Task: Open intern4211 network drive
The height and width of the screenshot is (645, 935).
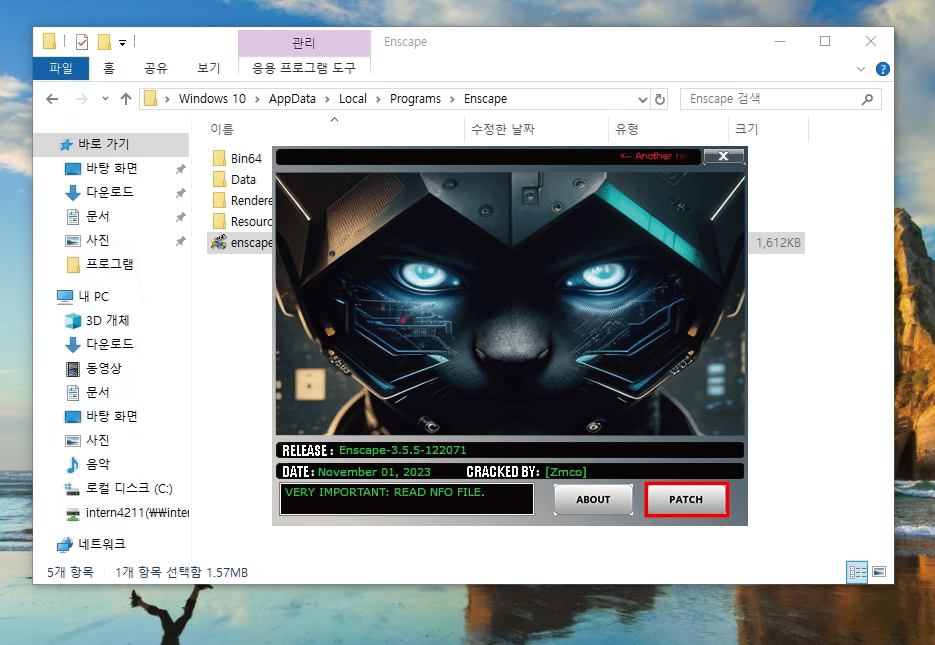Action: 137,513
